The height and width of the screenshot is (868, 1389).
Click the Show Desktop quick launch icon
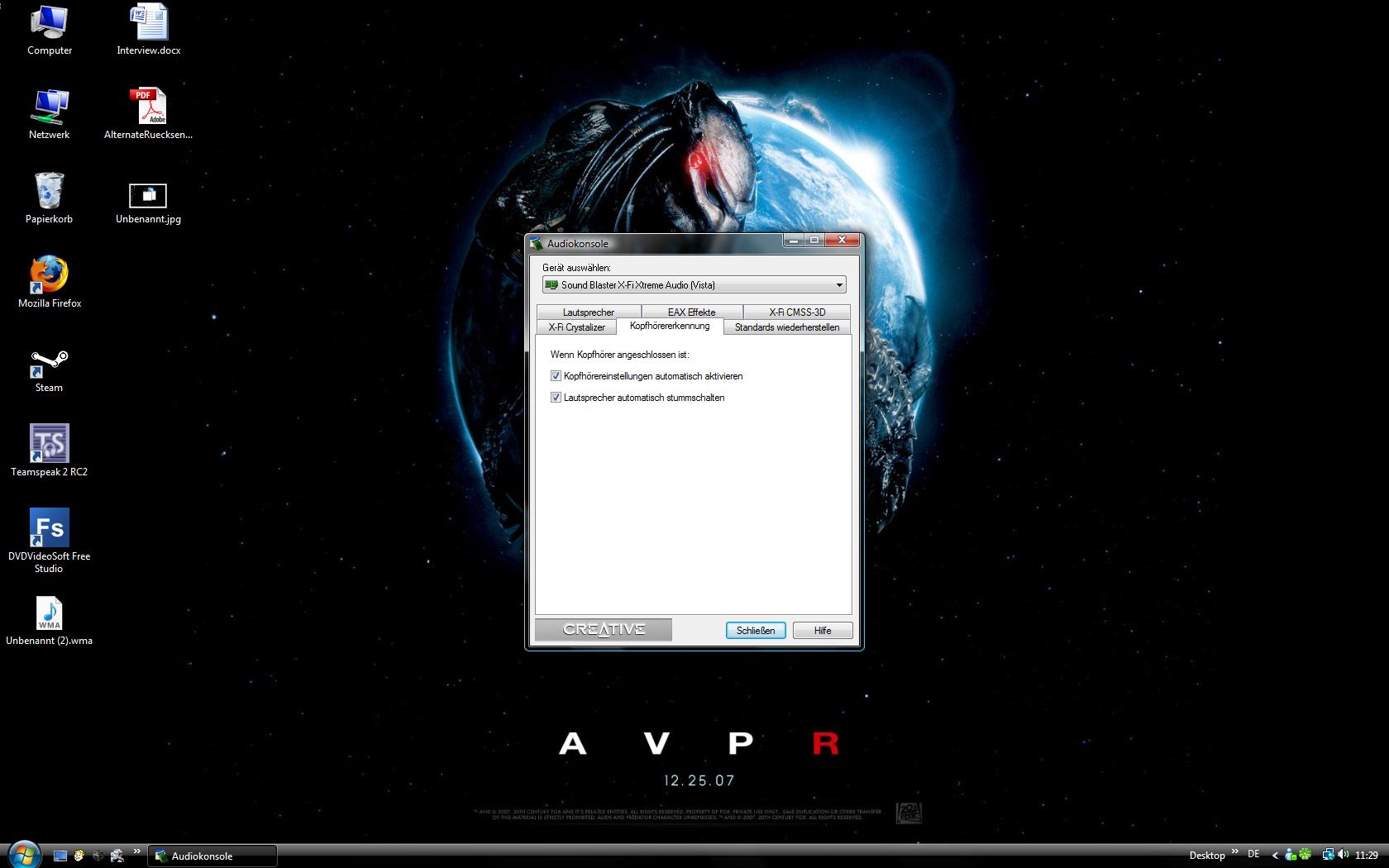(x=60, y=856)
